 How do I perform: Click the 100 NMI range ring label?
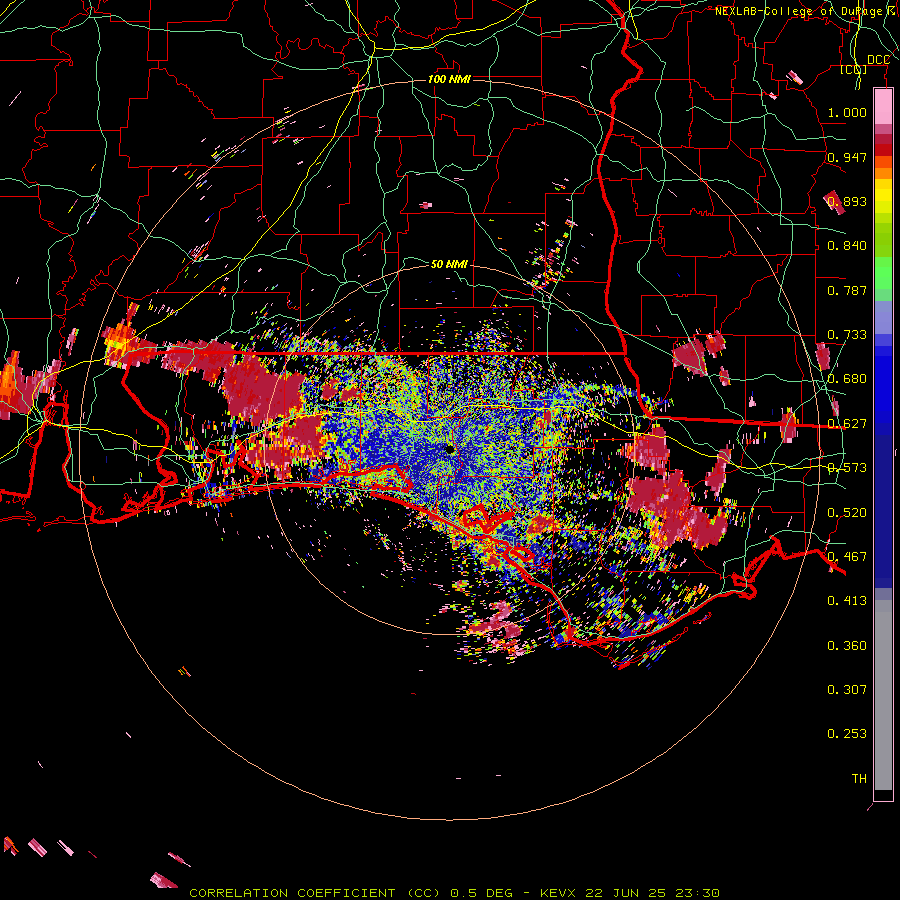[x=449, y=79]
